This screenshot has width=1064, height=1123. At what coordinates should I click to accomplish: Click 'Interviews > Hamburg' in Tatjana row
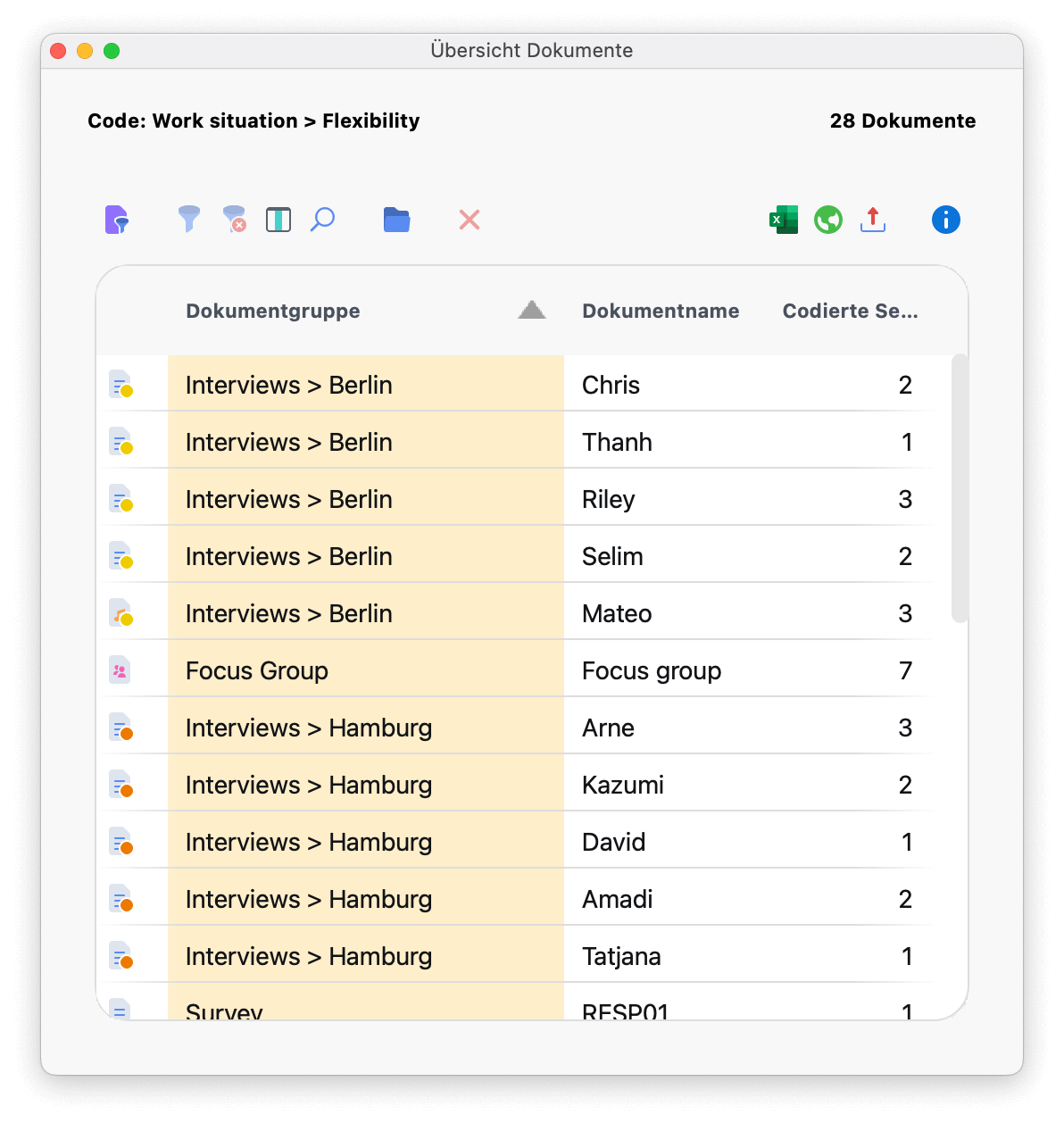309,956
